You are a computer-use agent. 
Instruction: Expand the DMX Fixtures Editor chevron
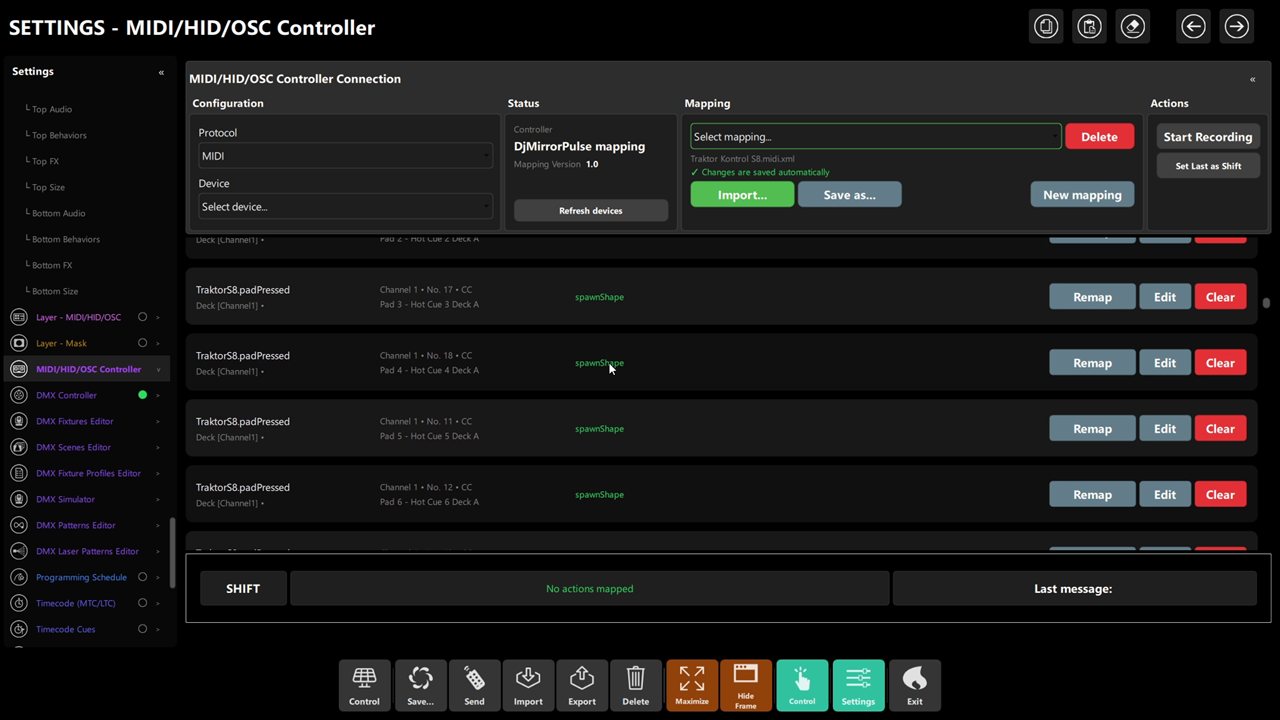point(157,421)
